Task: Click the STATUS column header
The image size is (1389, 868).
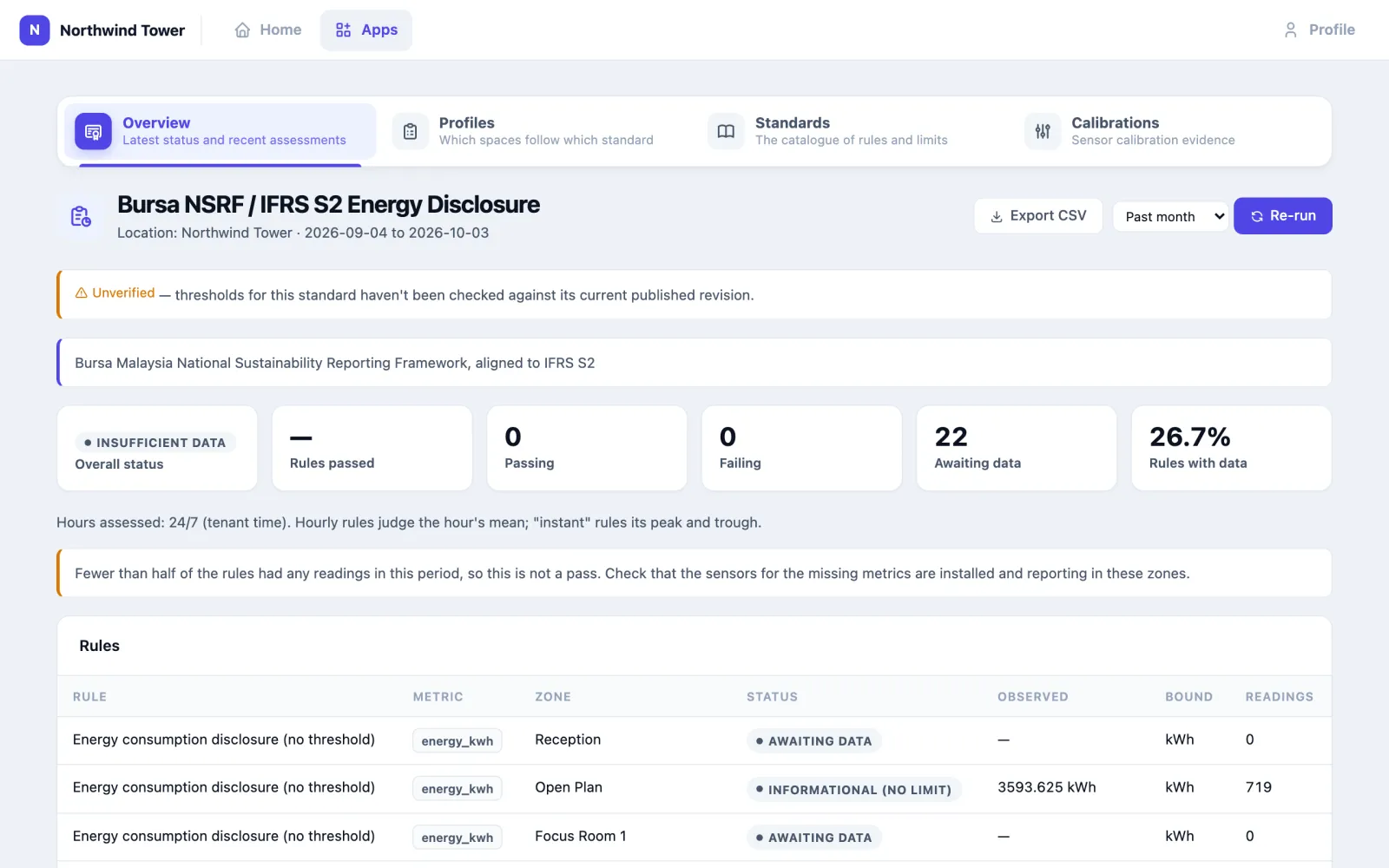Action: click(772, 697)
